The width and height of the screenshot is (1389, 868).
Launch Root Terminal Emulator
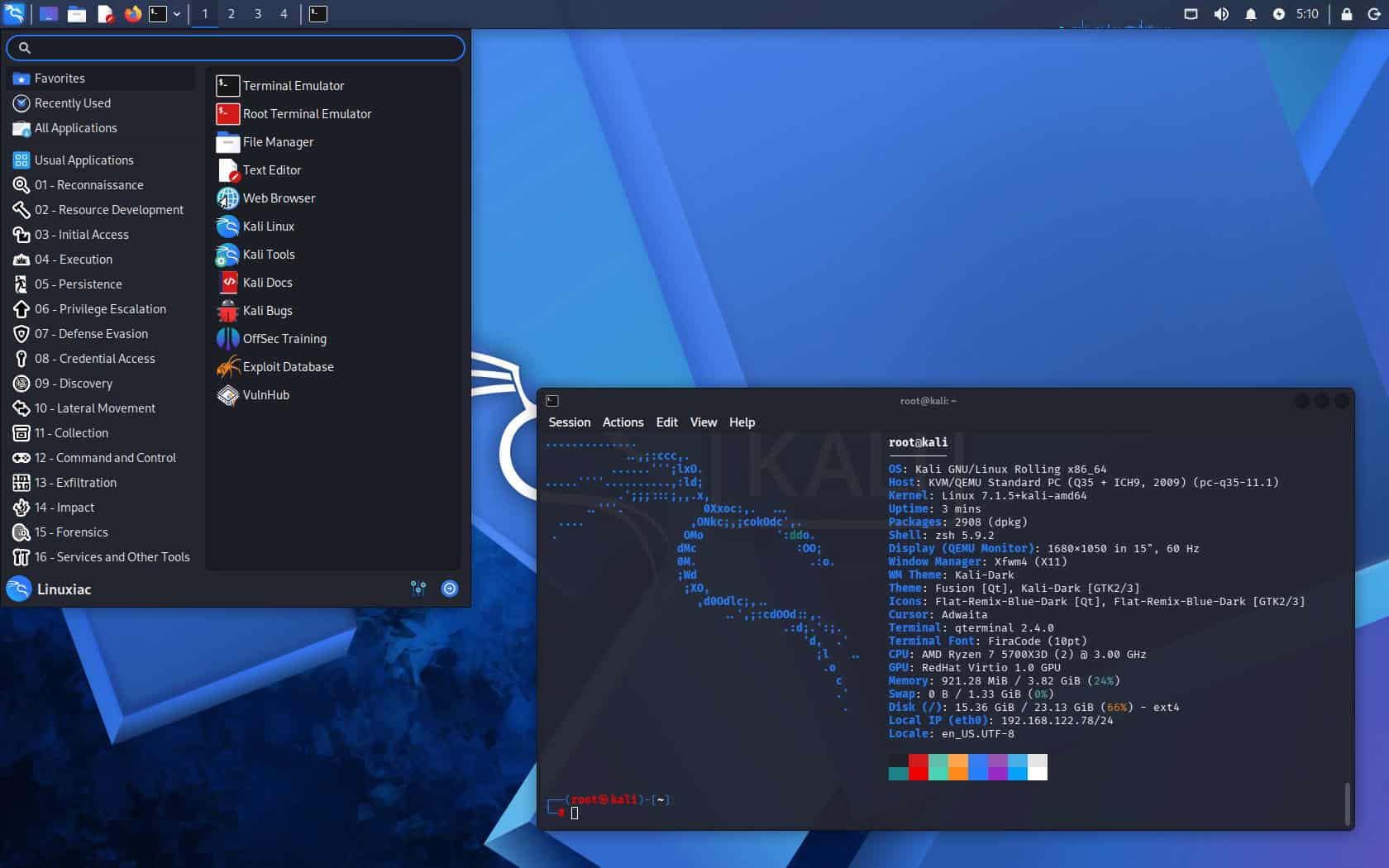[x=333, y=113]
